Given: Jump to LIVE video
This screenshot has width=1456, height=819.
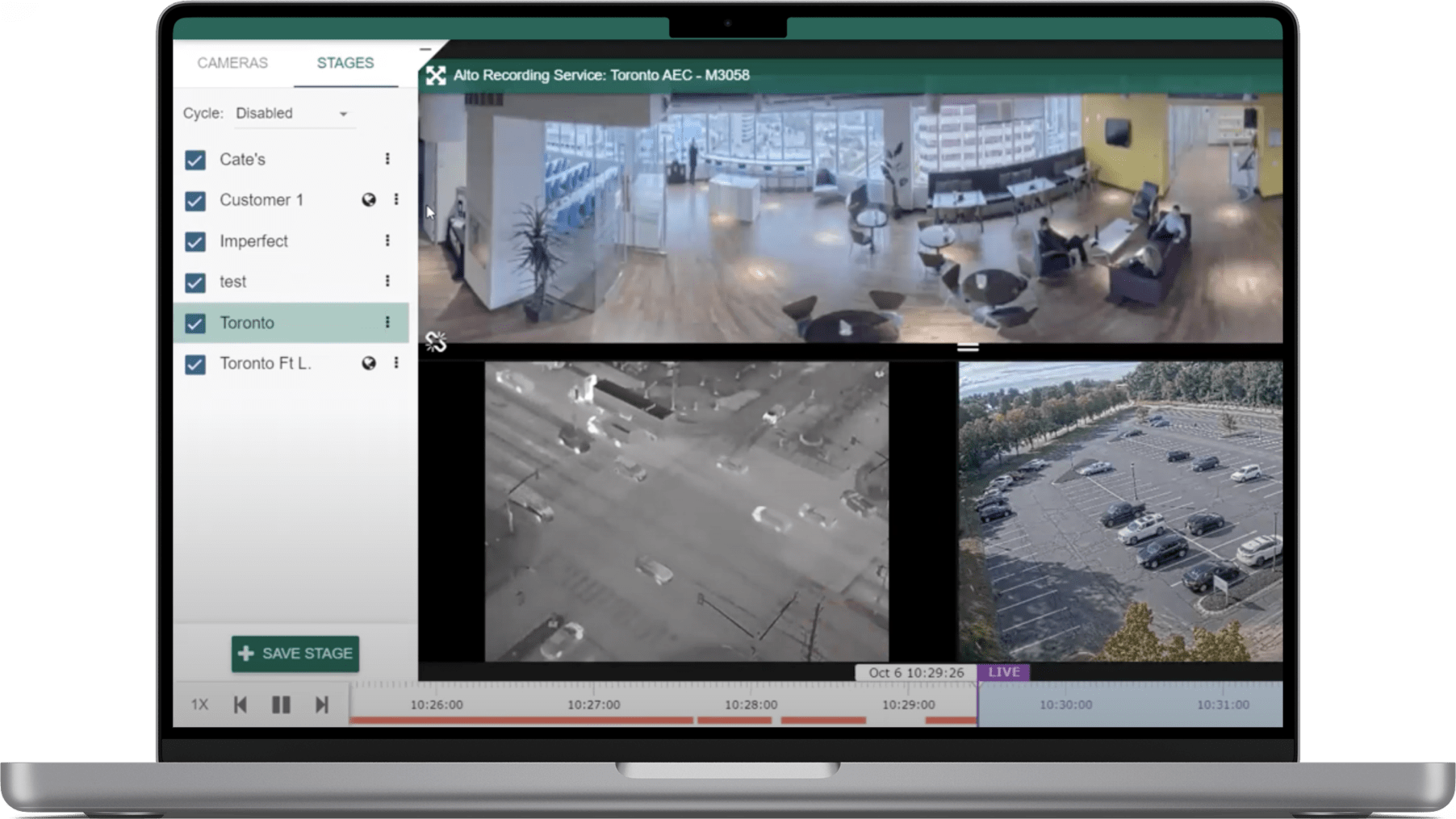Looking at the screenshot, I should 1004,672.
